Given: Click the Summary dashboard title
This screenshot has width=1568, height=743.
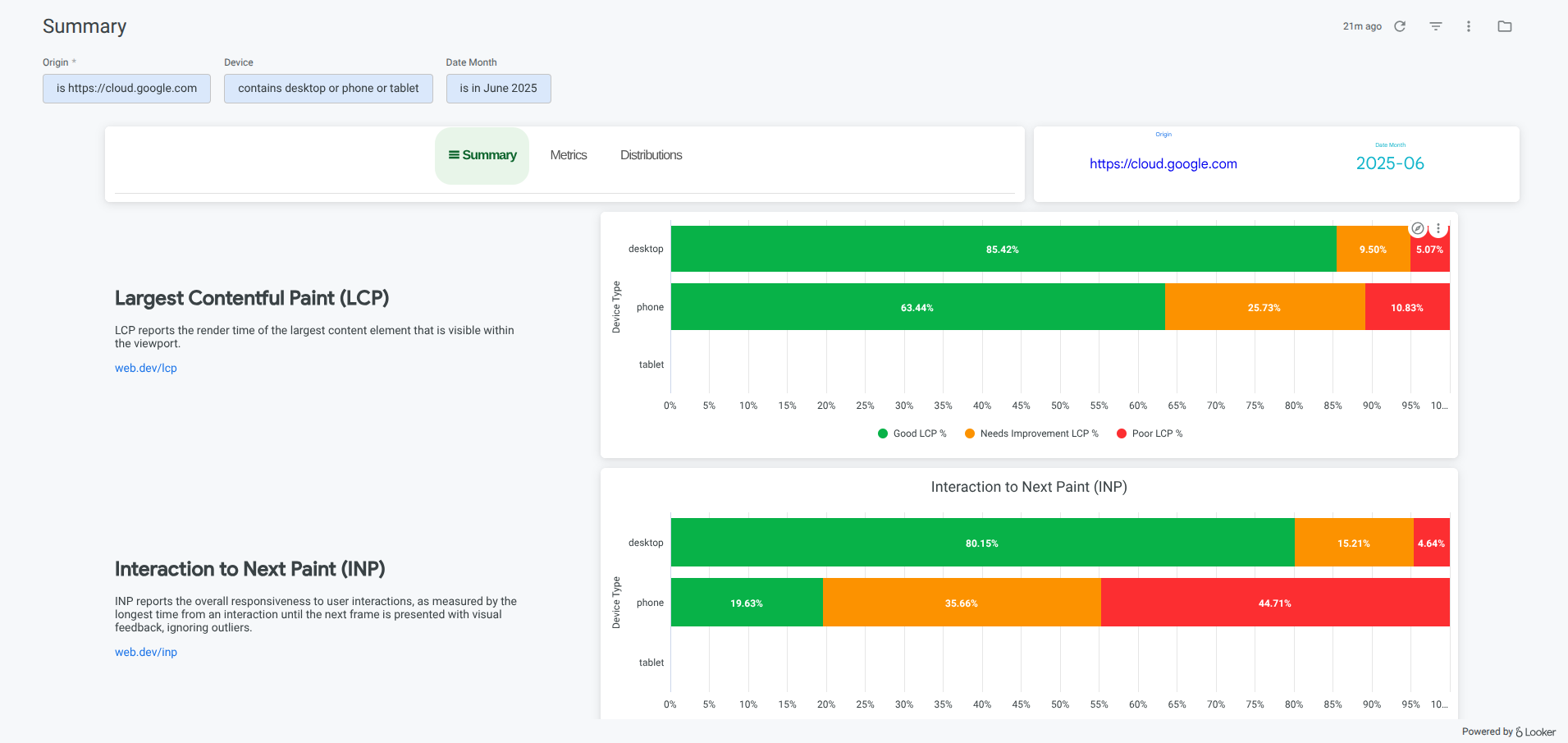Looking at the screenshot, I should (85, 26).
